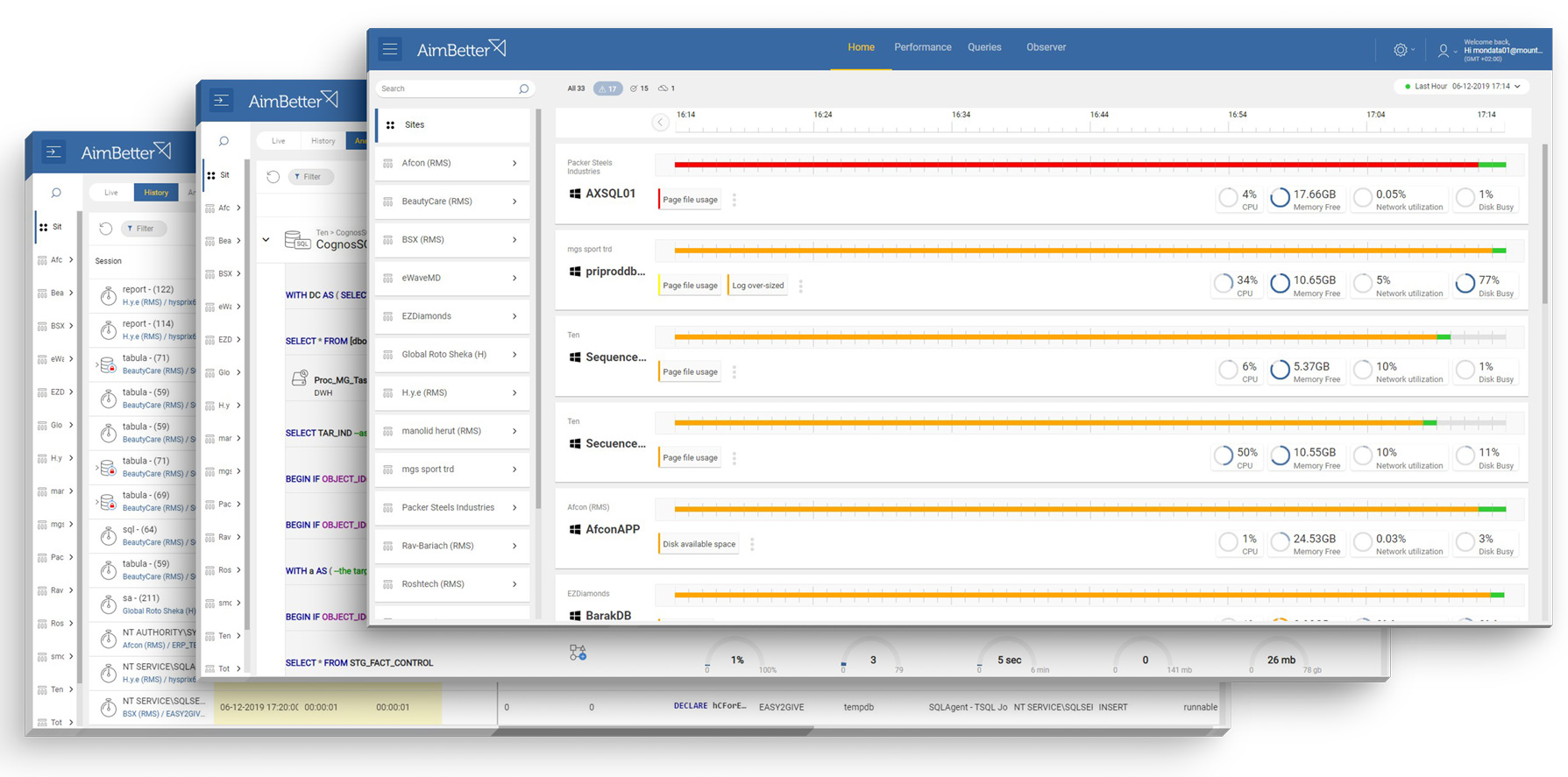
Task: Click the diagram icon in the bottom gauge bar
Action: coord(578,653)
